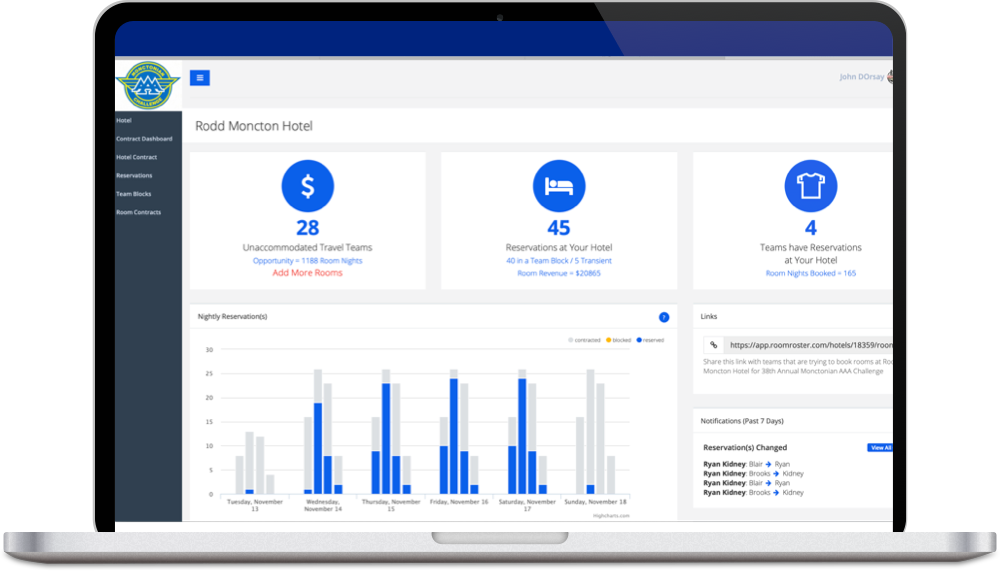Open the Nightly Reservations help question icon
The image size is (1000, 571).
click(664, 317)
